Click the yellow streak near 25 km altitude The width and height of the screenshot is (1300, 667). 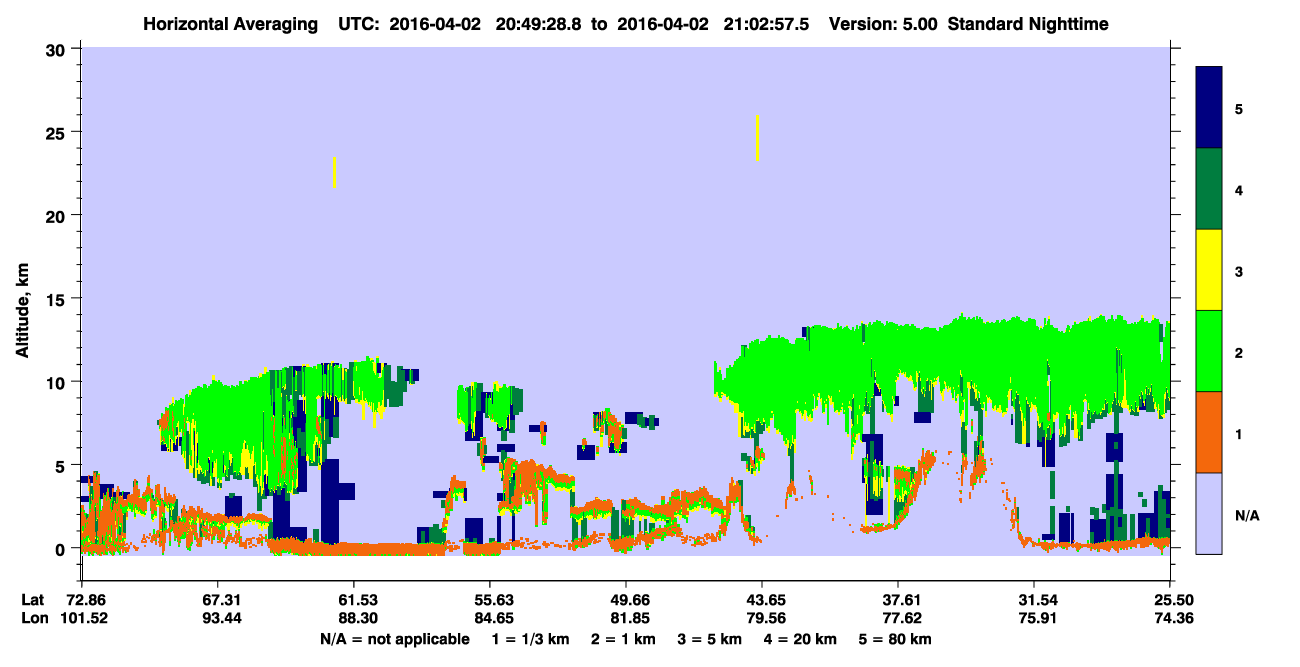(x=758, y=138)
